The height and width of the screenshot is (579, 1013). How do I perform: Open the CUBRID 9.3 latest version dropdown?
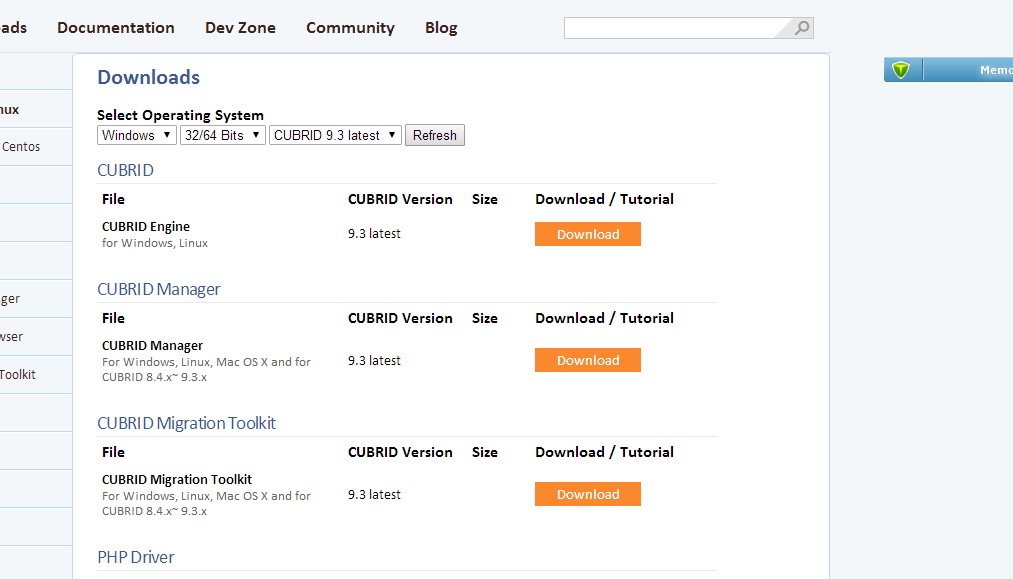335,135
